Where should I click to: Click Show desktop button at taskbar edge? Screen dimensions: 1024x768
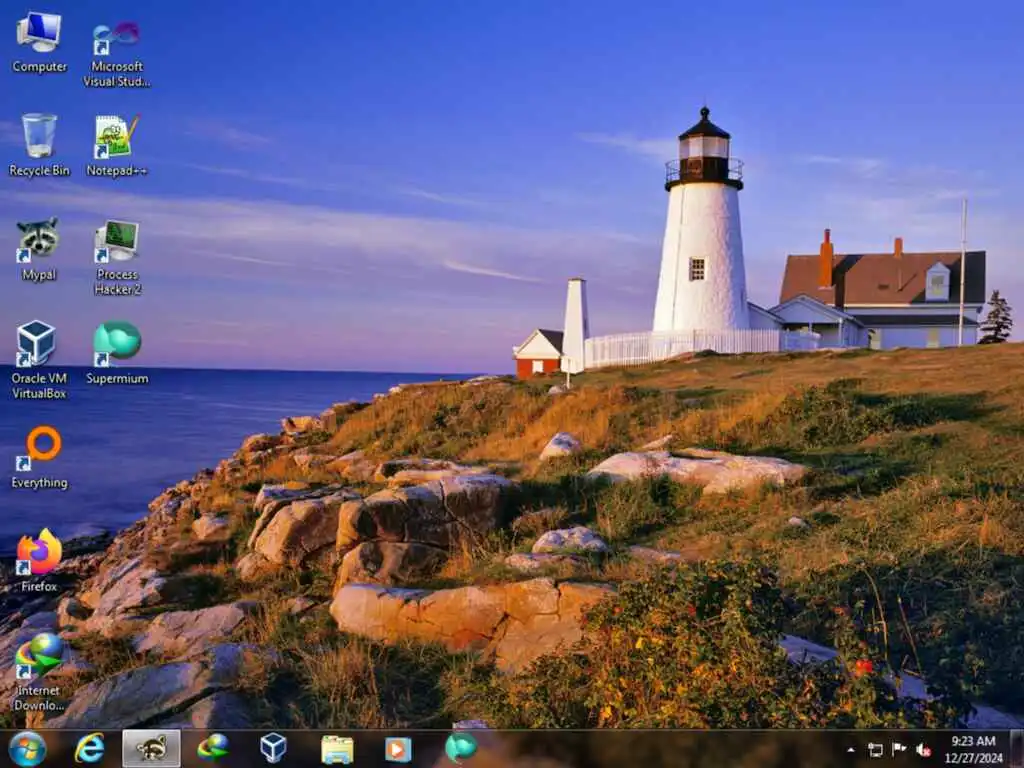pyautogui.click(x=1017, y=749)
